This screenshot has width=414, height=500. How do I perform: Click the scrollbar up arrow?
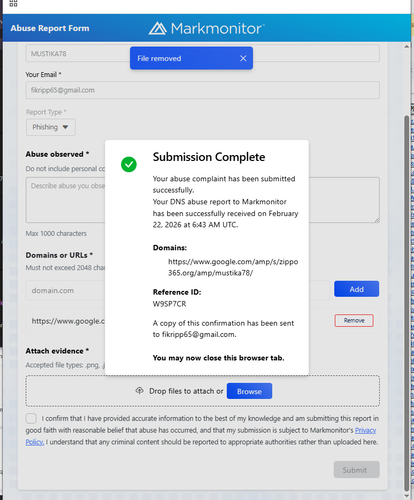pyautogui.click(x=406, y=46)
